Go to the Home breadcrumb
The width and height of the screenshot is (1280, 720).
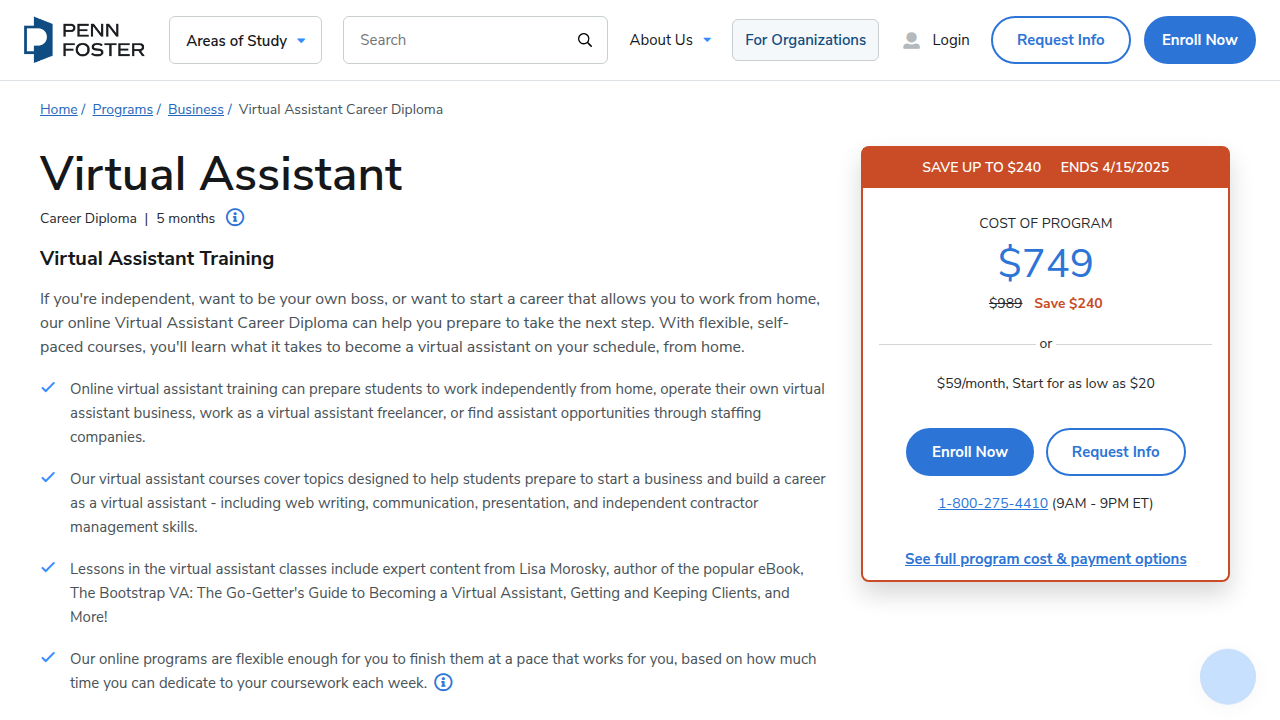coord(59,109)
